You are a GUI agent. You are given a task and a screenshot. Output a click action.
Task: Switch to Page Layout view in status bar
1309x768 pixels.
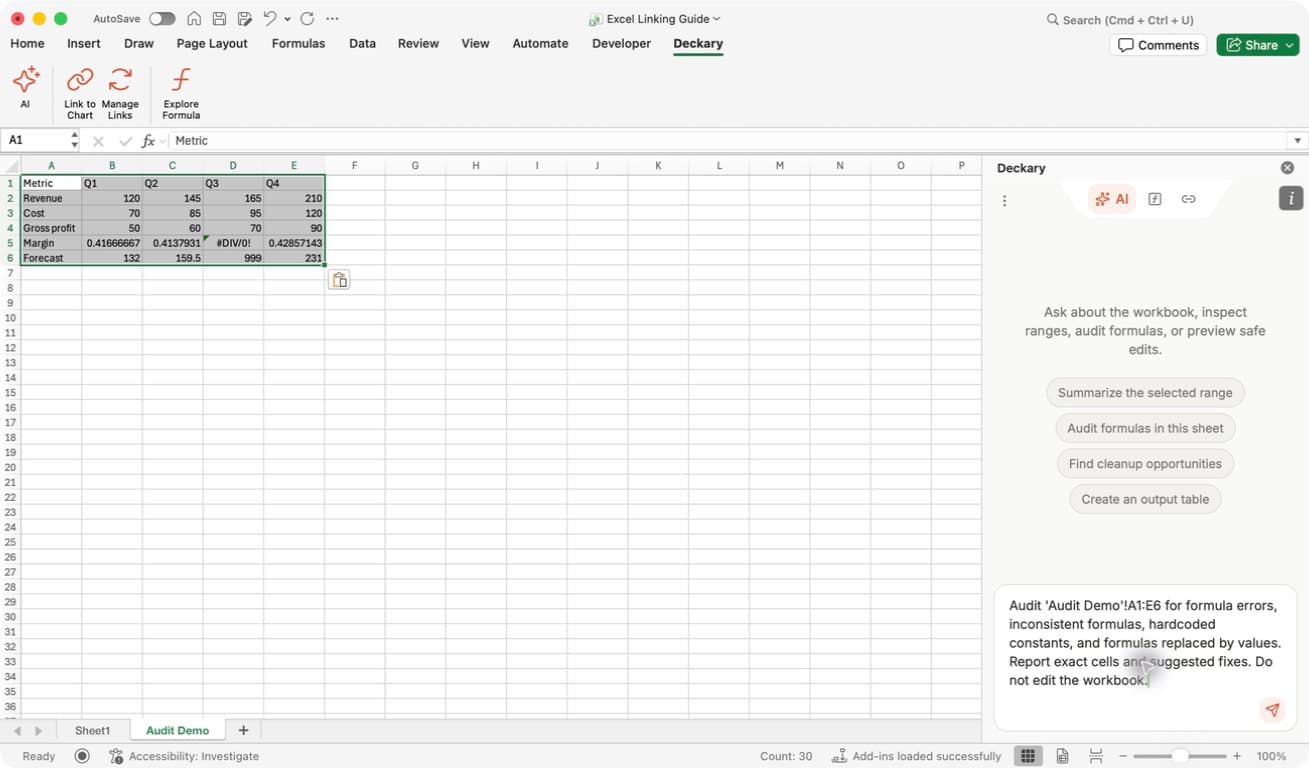click(1062, 756)
